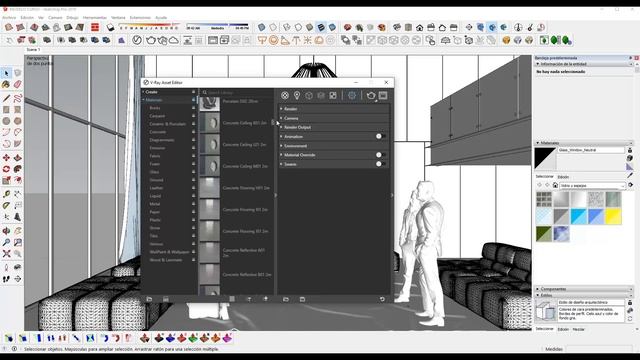Switch to Mezclar tab in Estilos panel
Image resolution: width=640 pixels, height=360 pixels.
pyautogui.click(x=578, y=329)
